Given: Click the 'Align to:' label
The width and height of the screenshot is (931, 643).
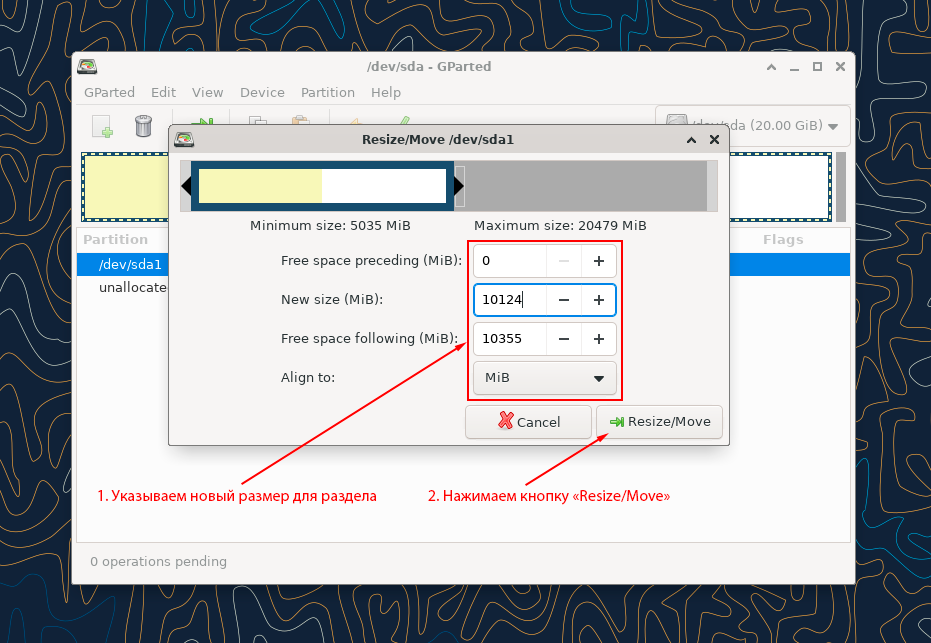Looking at the screenshot, I should (308, 378).
